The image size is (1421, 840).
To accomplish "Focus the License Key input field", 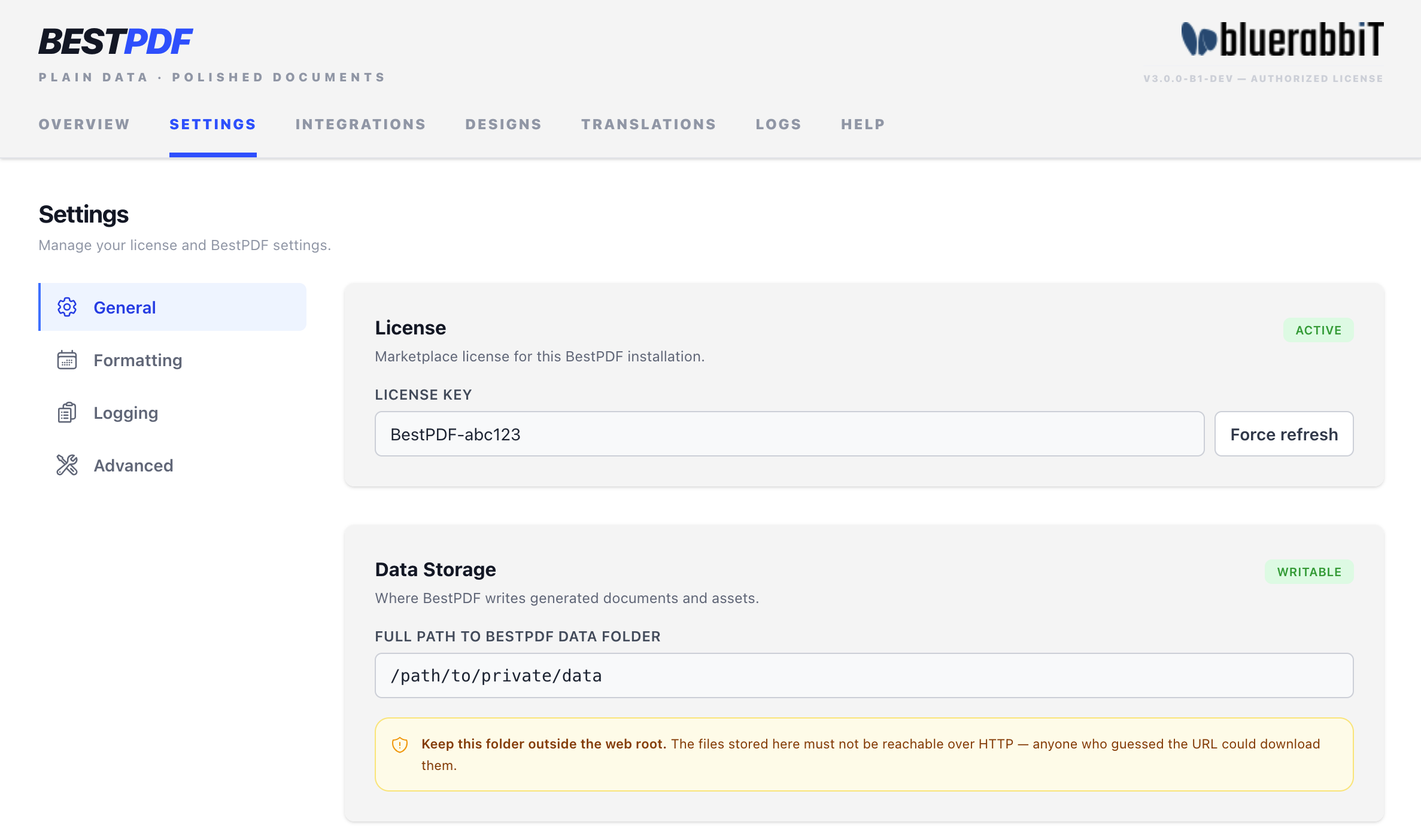I will pos(790,434).
